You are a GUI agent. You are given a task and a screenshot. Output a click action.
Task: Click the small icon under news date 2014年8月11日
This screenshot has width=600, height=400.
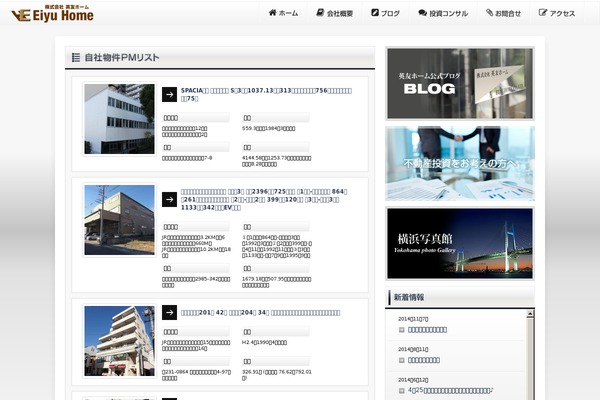(x=401, y=360)
